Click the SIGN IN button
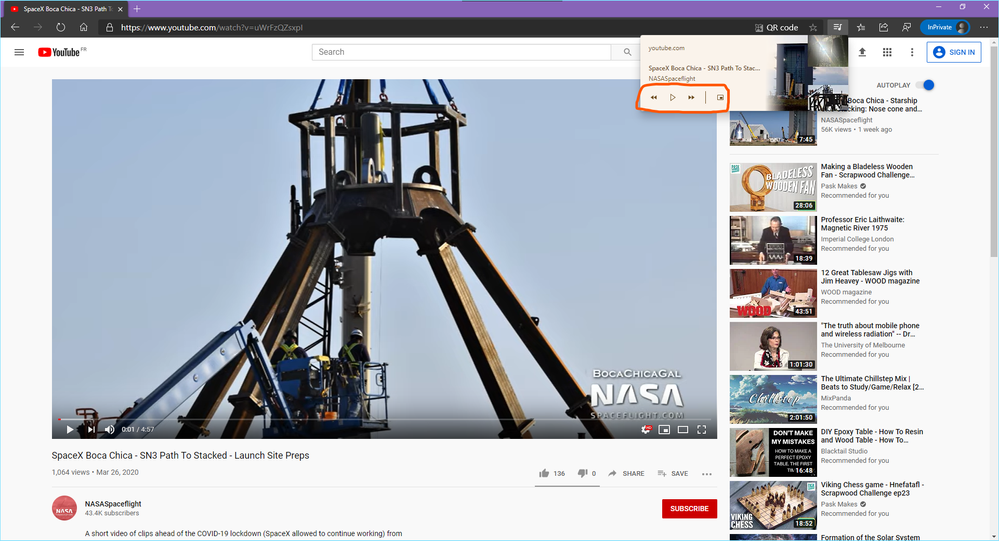The height and width of the screenshot is (541, 999). coord(954,52)
